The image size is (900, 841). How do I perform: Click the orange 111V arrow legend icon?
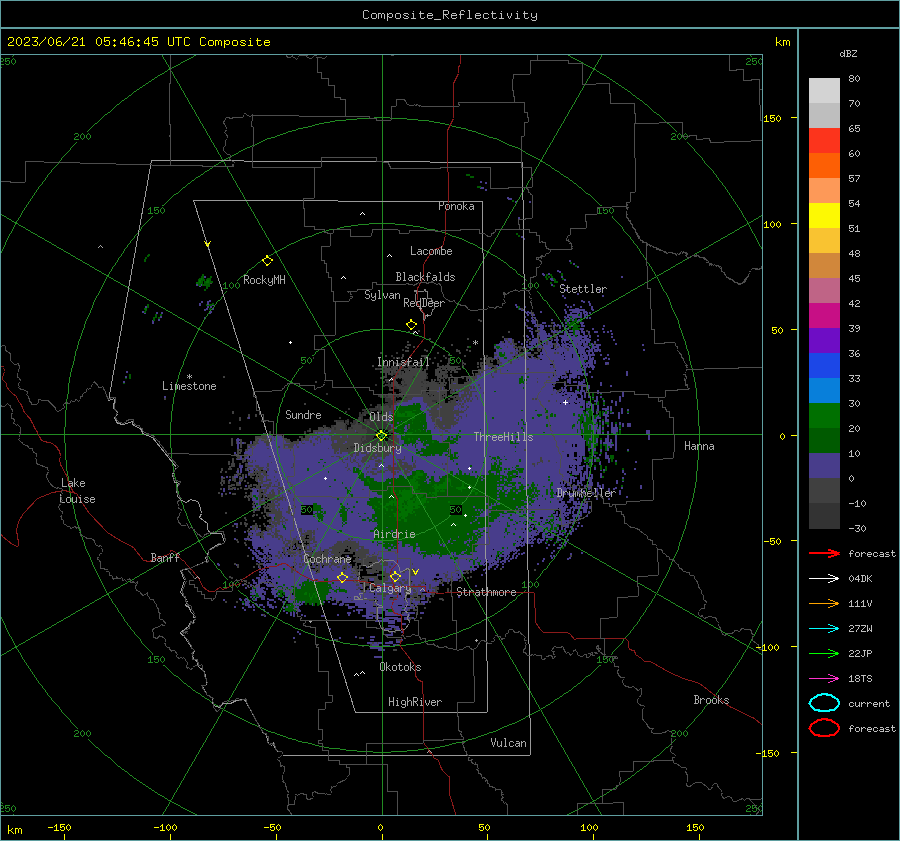(824, 603)
